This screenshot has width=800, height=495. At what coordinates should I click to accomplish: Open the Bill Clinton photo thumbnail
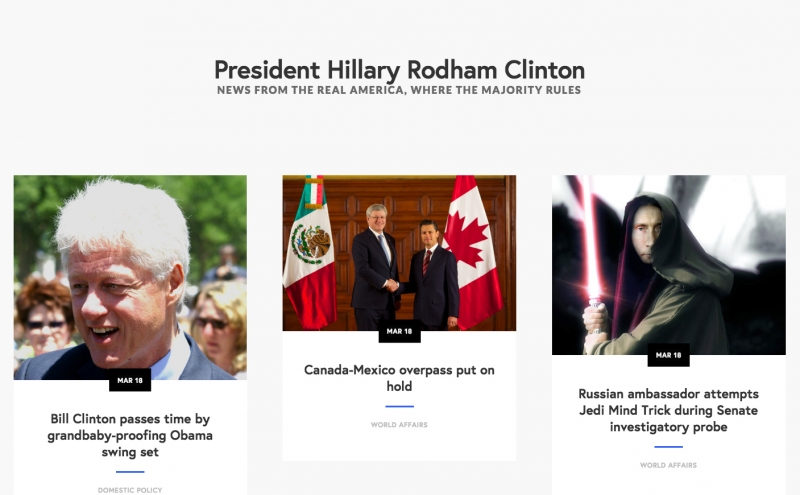tap(130, 278)
